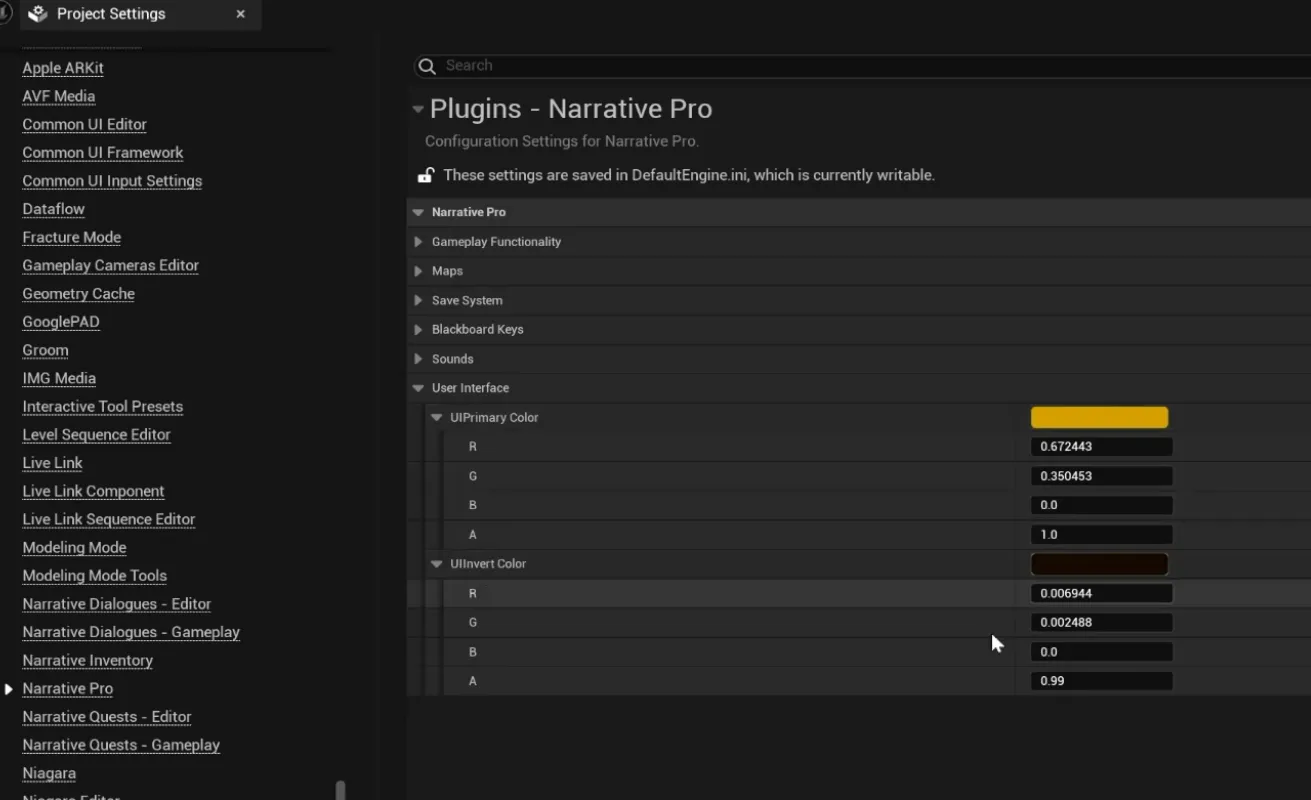Edit UIInvert Color B value field

point(1101,652)
